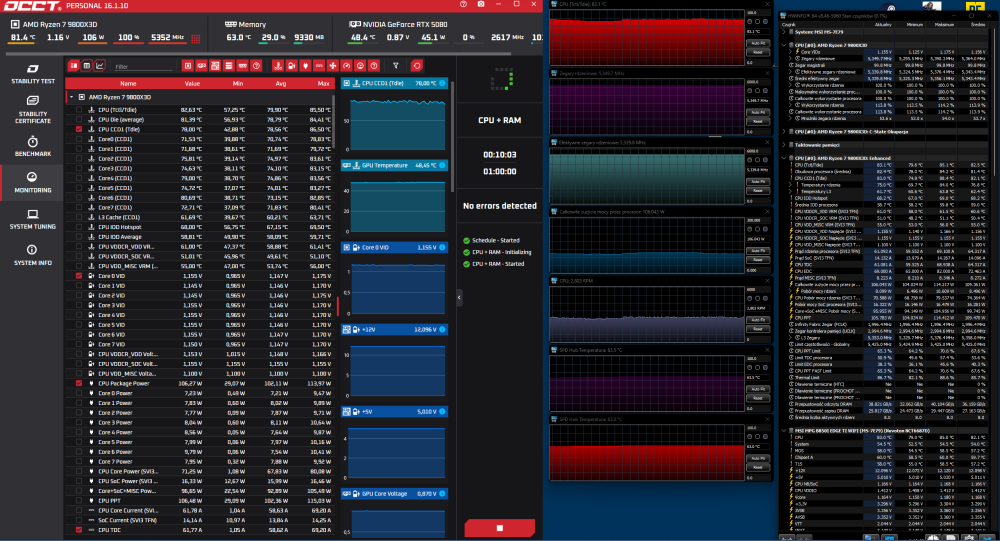1000x541 pixels.
Task: Click the temperature sensor filter icon
Action: pyautogui.click(x=278, y=66)
